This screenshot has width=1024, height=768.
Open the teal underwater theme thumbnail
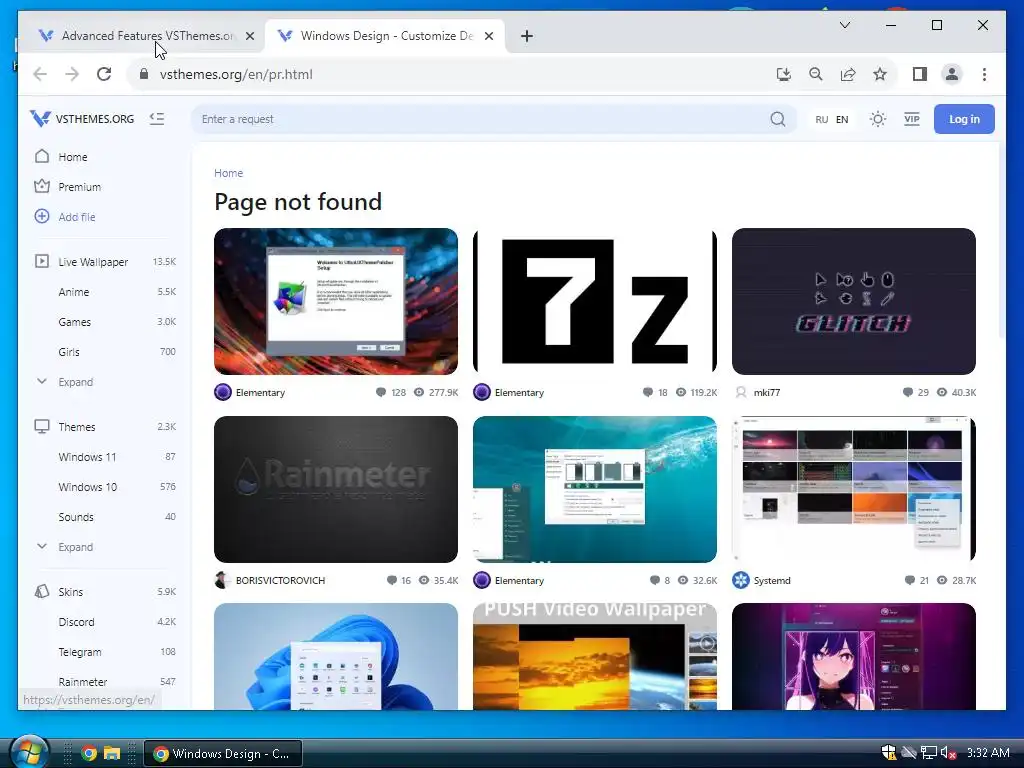tap(594, 489)
